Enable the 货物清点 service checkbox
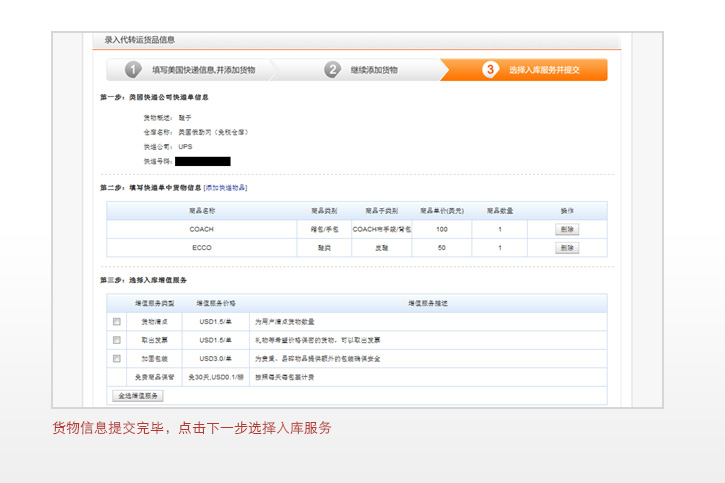The width and height of the screenshot is (725, 483). point(117,322)
